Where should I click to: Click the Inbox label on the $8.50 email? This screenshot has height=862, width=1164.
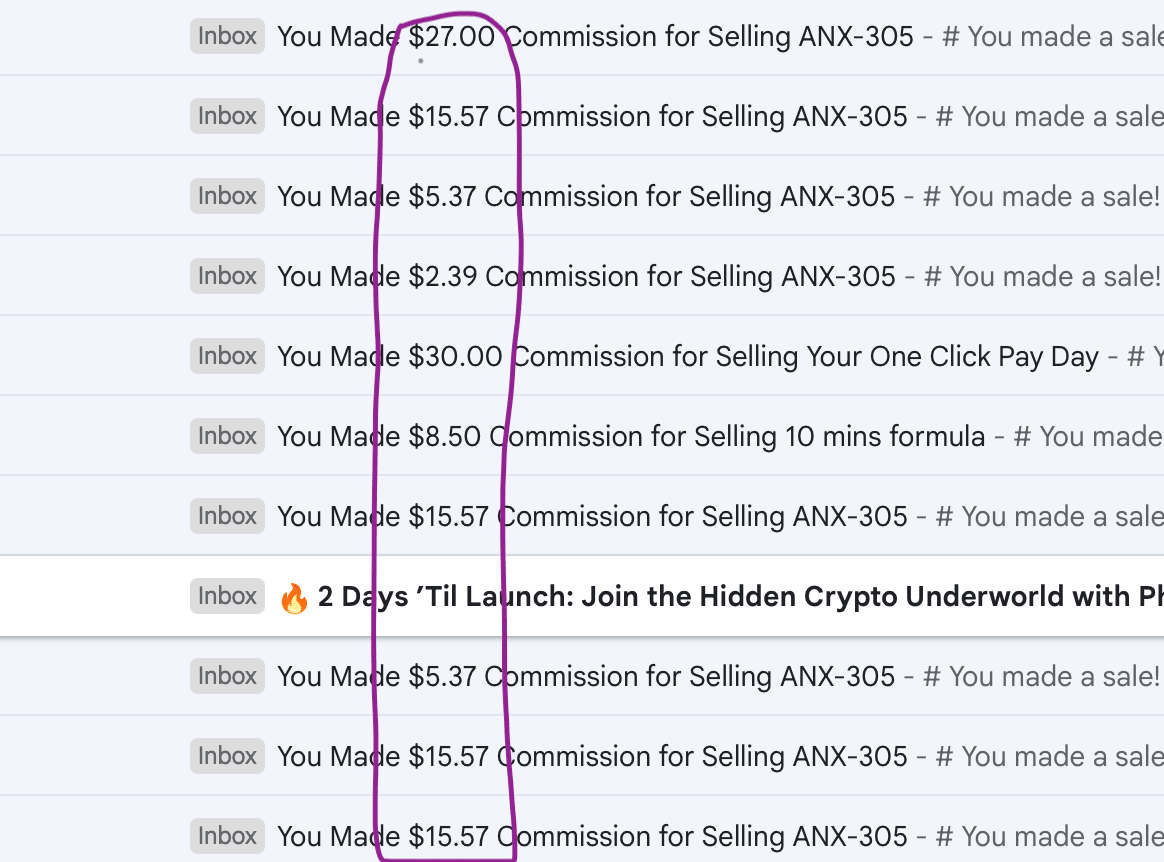click(x=227, y=437)
